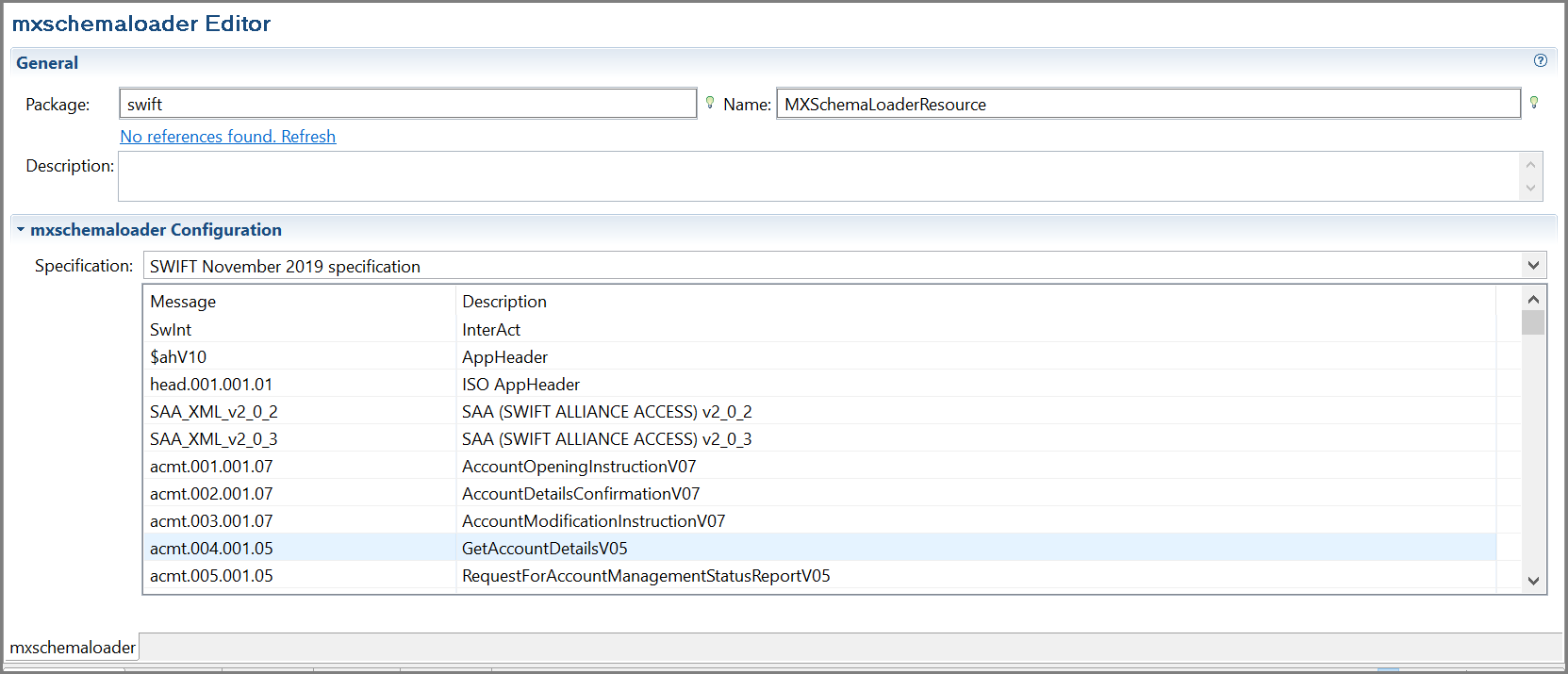The width and height of the screenshot is (1568, 674).
Task: Open the help icon in General header
Action: 1541,60
